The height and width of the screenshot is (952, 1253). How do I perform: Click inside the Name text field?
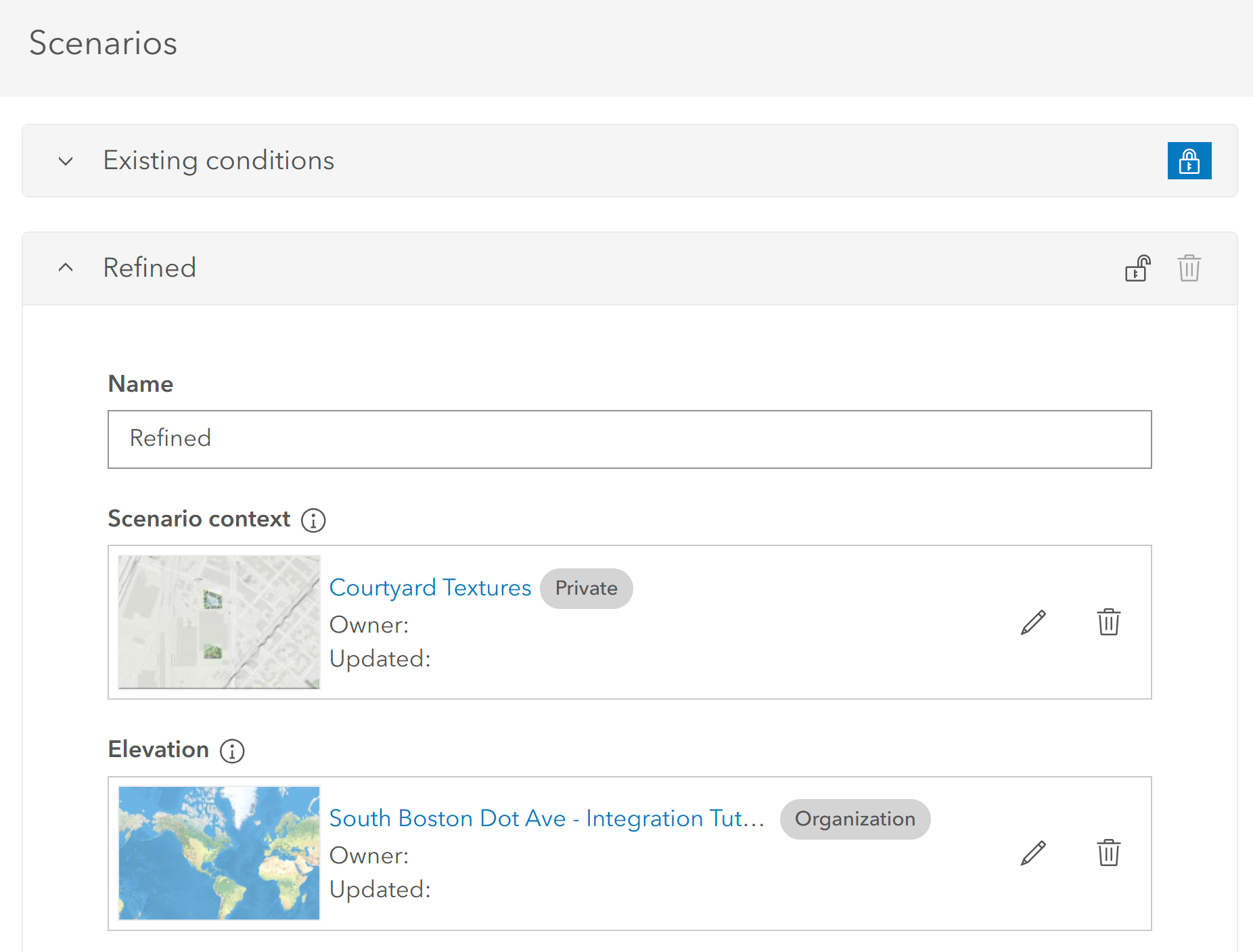(x=629, y=438)
